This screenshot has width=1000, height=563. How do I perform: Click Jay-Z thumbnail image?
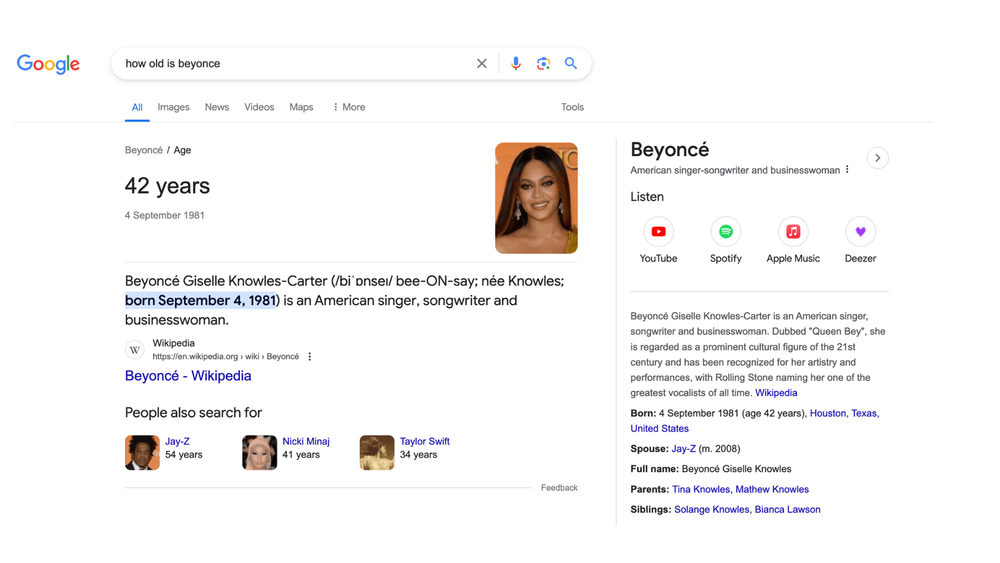click(142, 453)
